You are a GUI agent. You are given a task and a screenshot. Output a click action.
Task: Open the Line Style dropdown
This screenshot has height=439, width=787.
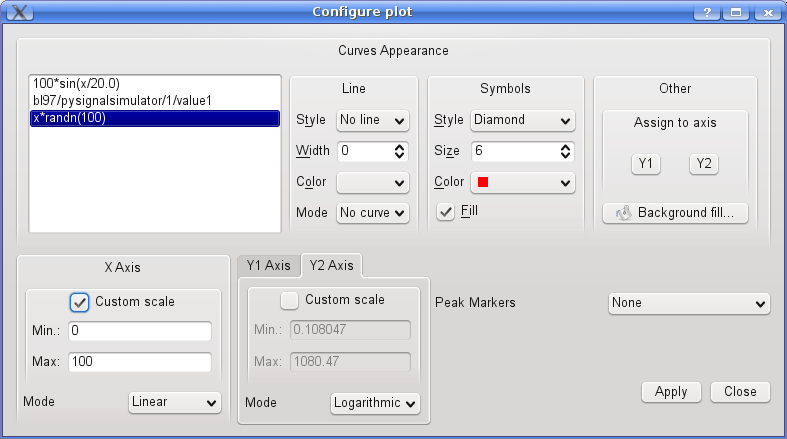point(373,121)
